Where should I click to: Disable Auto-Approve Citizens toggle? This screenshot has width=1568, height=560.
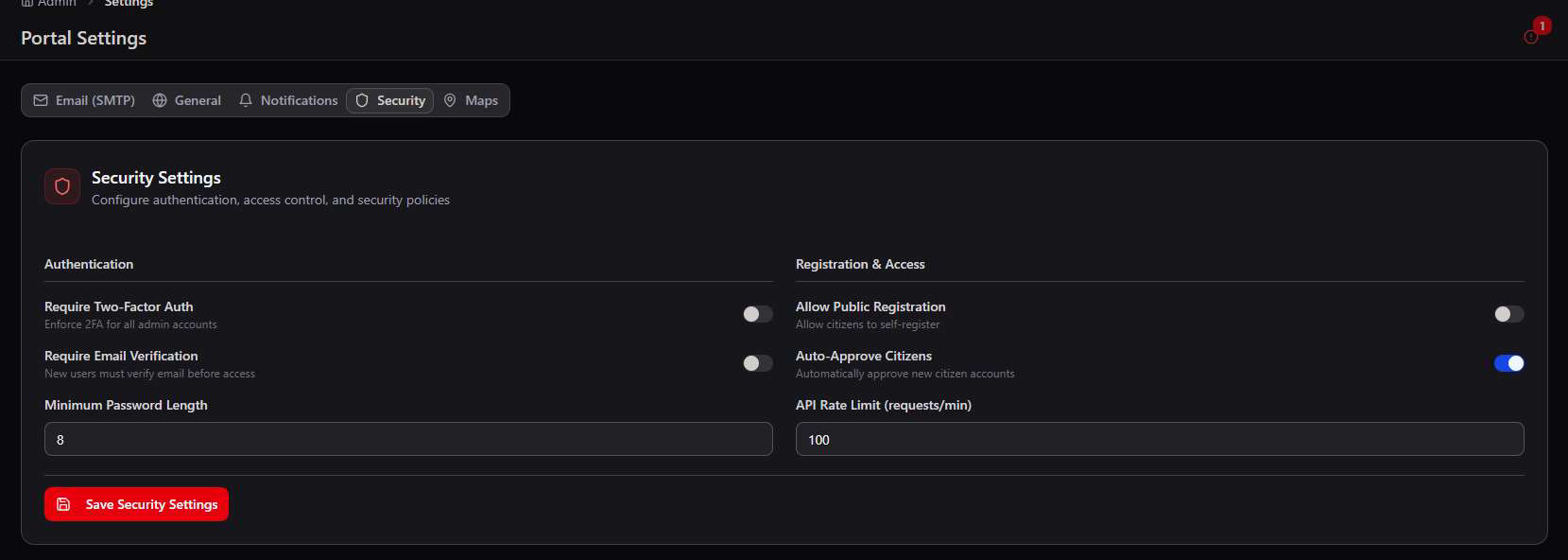[x=1508, y=363]
